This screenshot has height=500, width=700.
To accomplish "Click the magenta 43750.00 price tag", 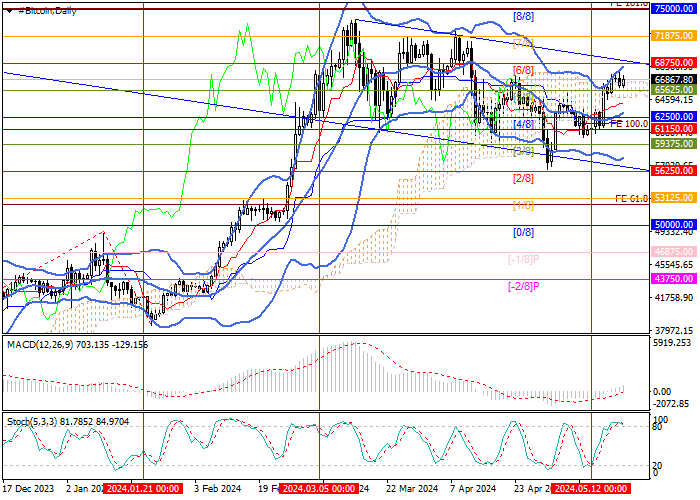I will point(673,279).
